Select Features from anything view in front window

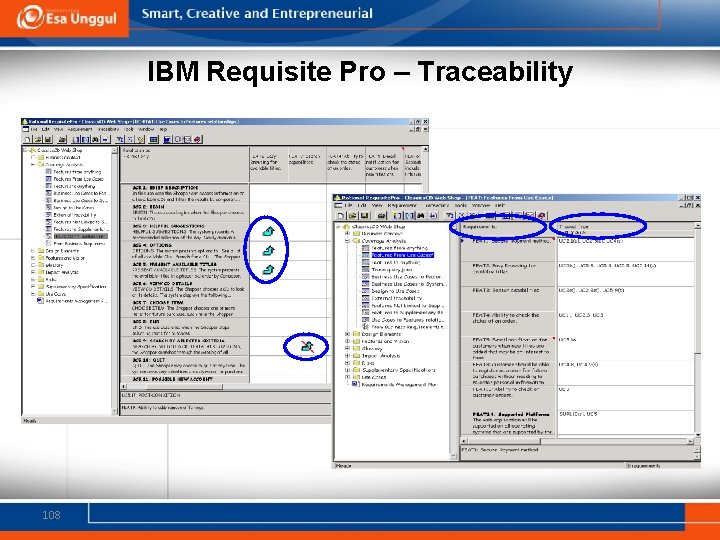pos(399,248)
